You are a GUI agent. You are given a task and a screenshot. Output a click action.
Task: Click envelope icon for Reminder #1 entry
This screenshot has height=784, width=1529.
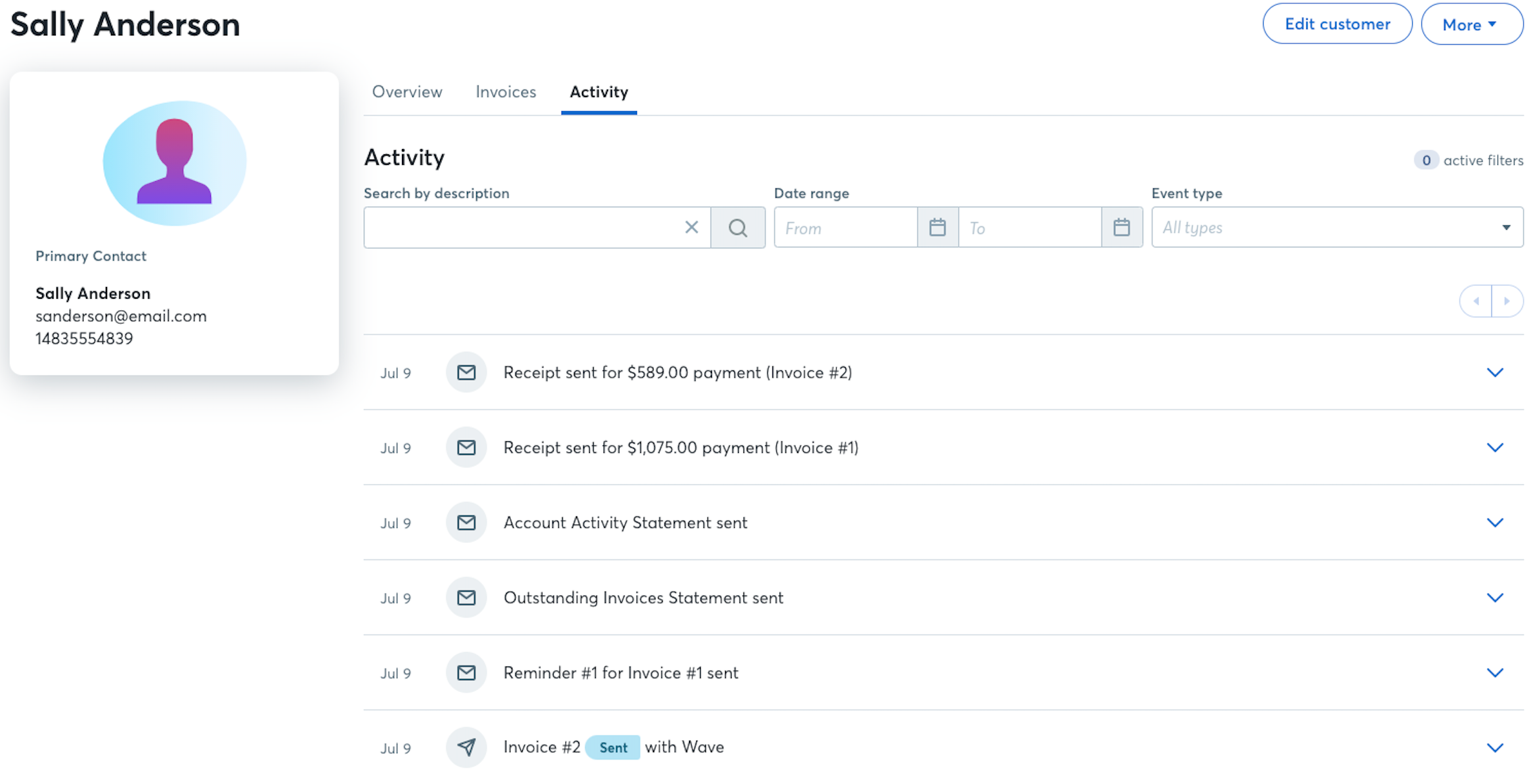[466, 672]
